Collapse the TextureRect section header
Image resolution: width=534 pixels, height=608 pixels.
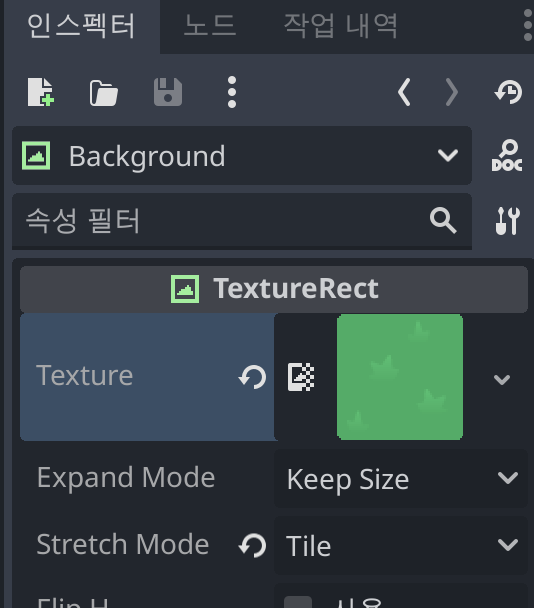(274, 289)
